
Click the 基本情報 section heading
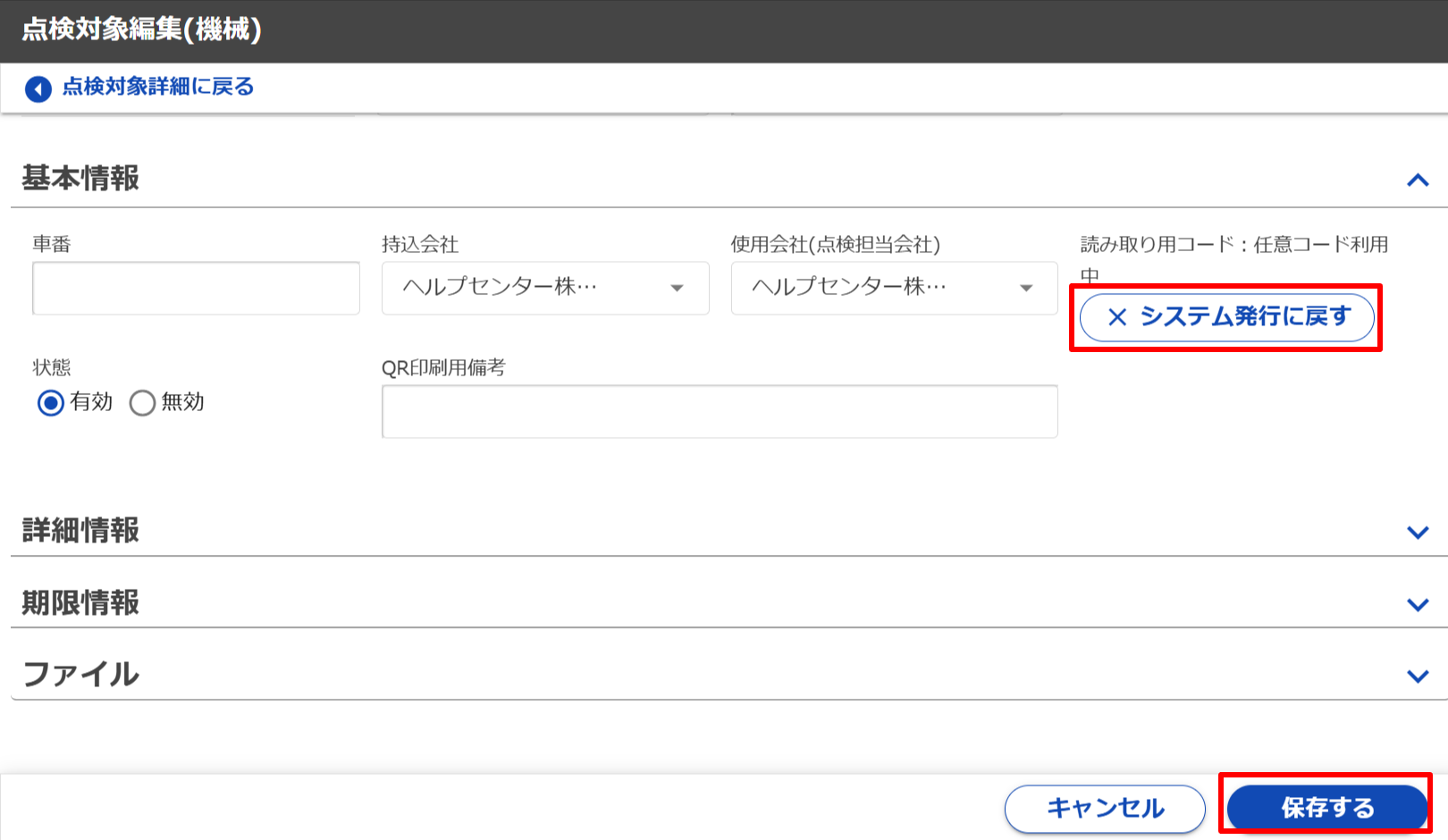[80, 179]
